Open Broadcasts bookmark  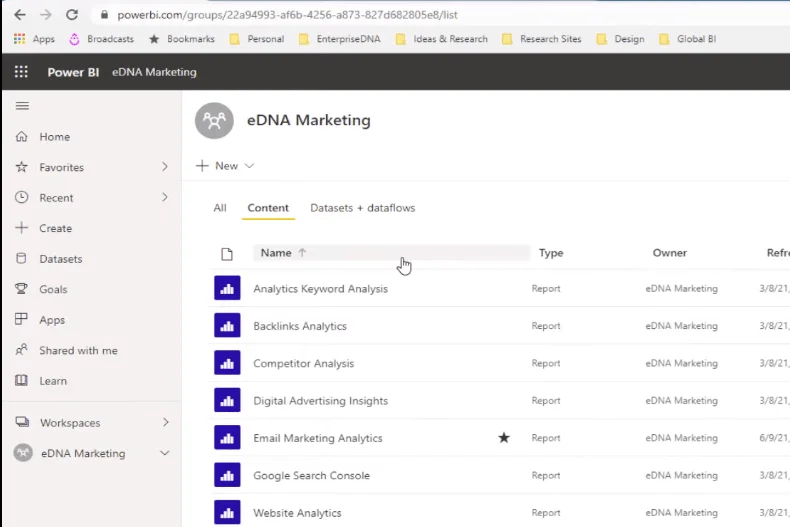[102, 39]
